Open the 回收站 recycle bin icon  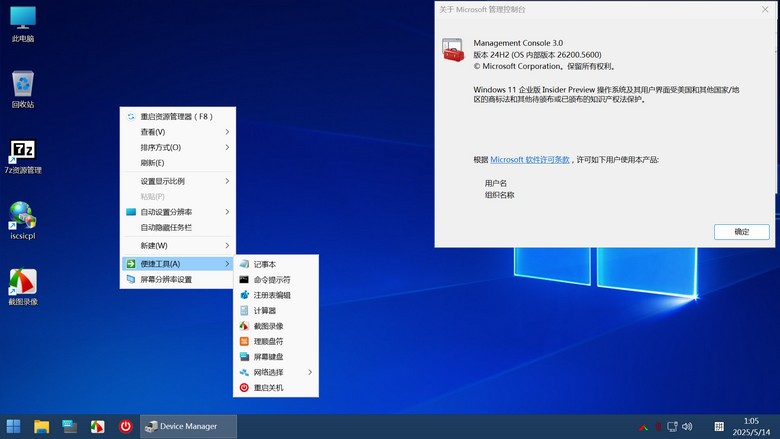[23, 89]
